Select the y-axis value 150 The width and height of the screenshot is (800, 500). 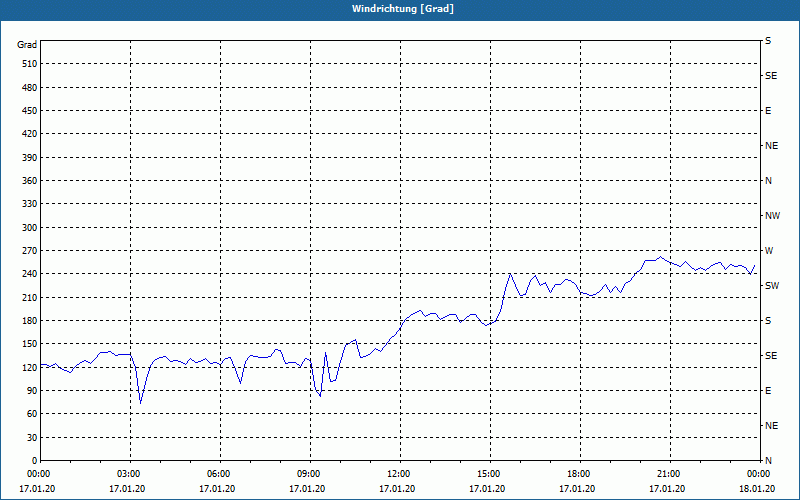(x=30, y=344)
